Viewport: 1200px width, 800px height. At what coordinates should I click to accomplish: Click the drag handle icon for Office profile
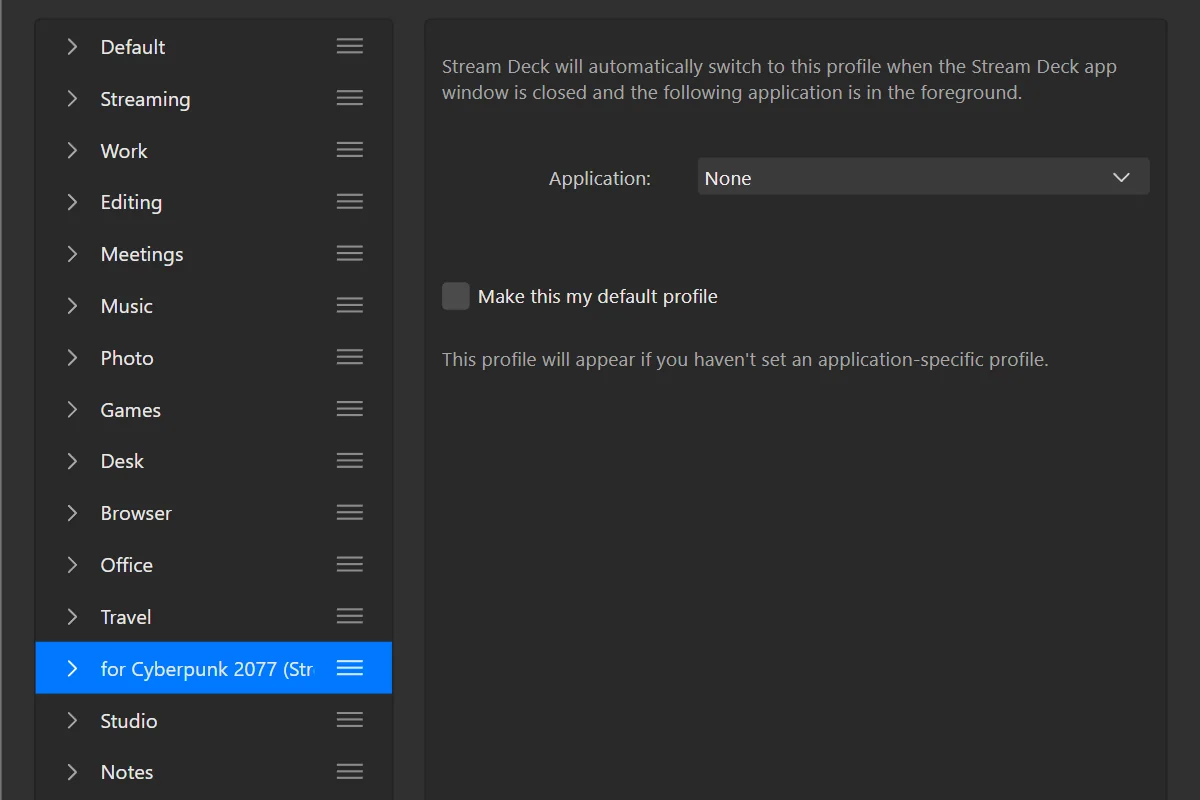(x=349, y=564)
